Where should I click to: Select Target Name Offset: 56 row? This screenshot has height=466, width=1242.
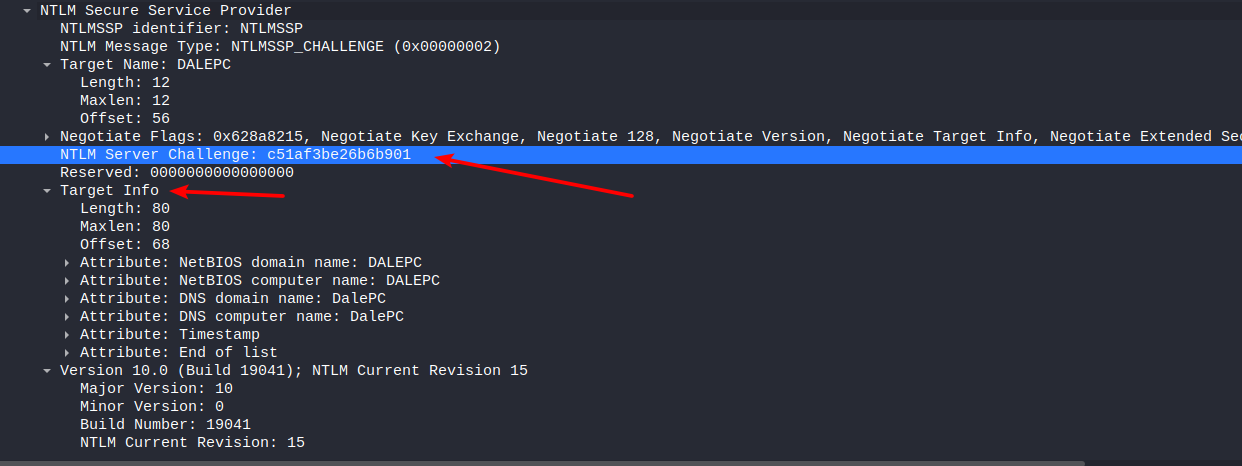tap(124, 119)
